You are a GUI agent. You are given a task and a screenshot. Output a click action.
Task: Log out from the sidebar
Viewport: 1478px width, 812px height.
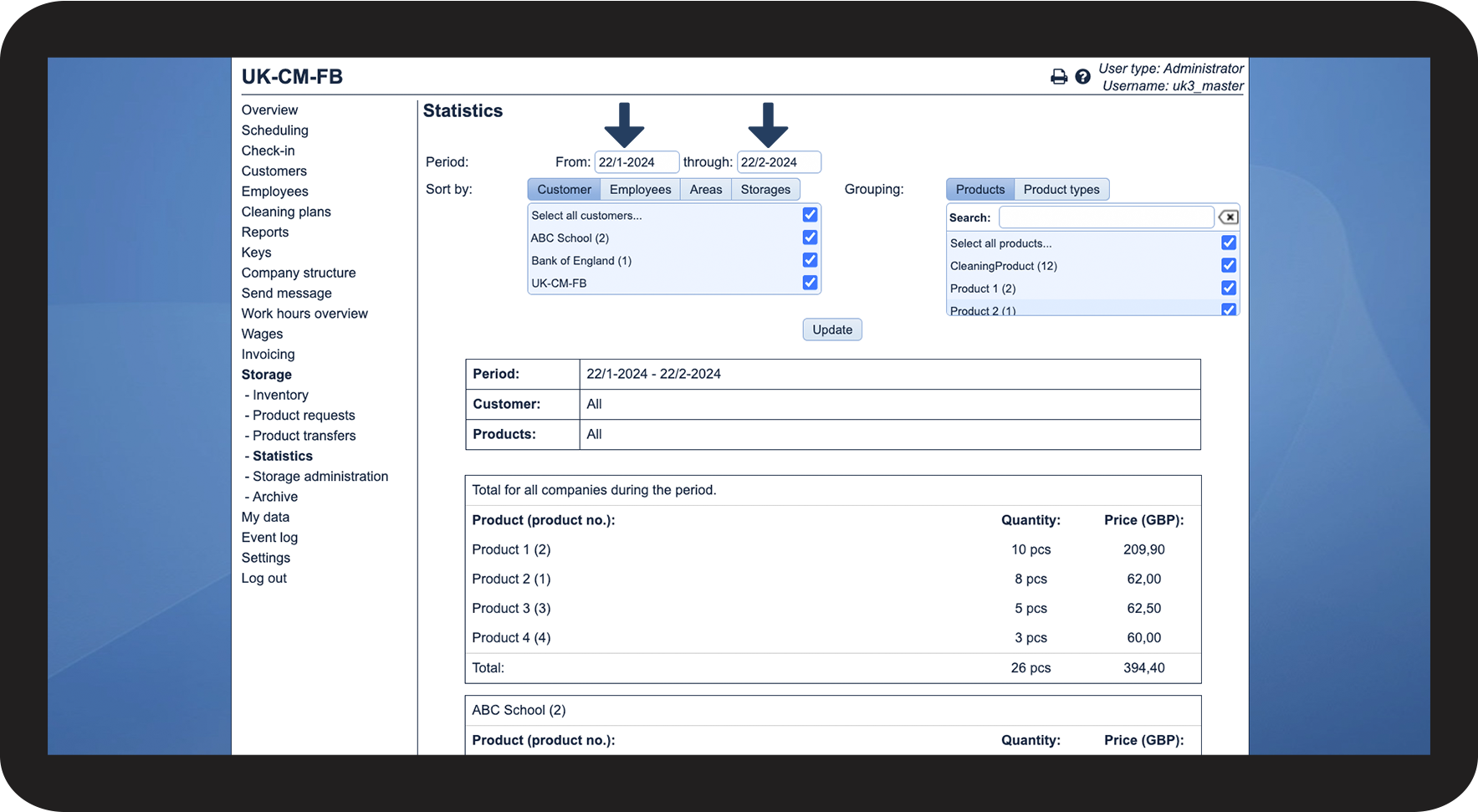point(264,579)
